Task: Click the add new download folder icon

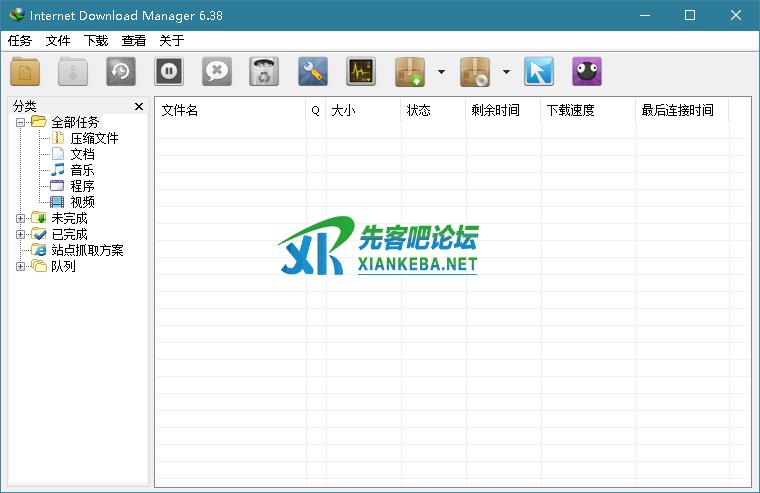Action: pos(25,72)
